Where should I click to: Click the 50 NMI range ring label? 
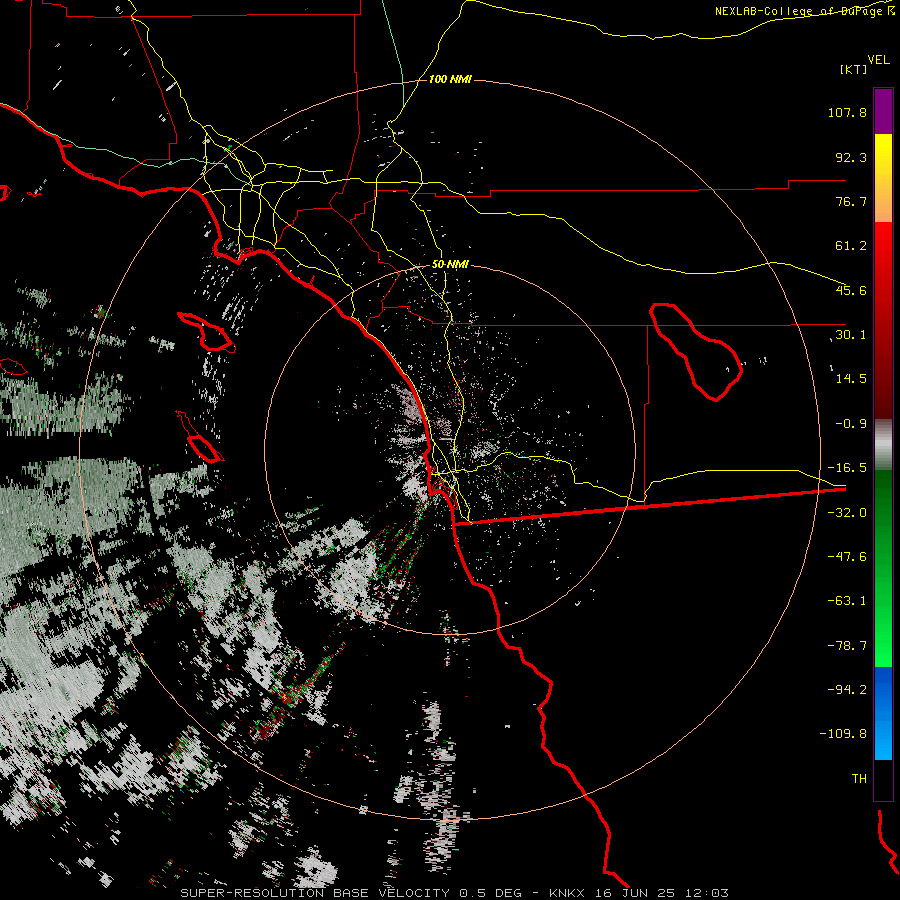[x=450, y=264]
